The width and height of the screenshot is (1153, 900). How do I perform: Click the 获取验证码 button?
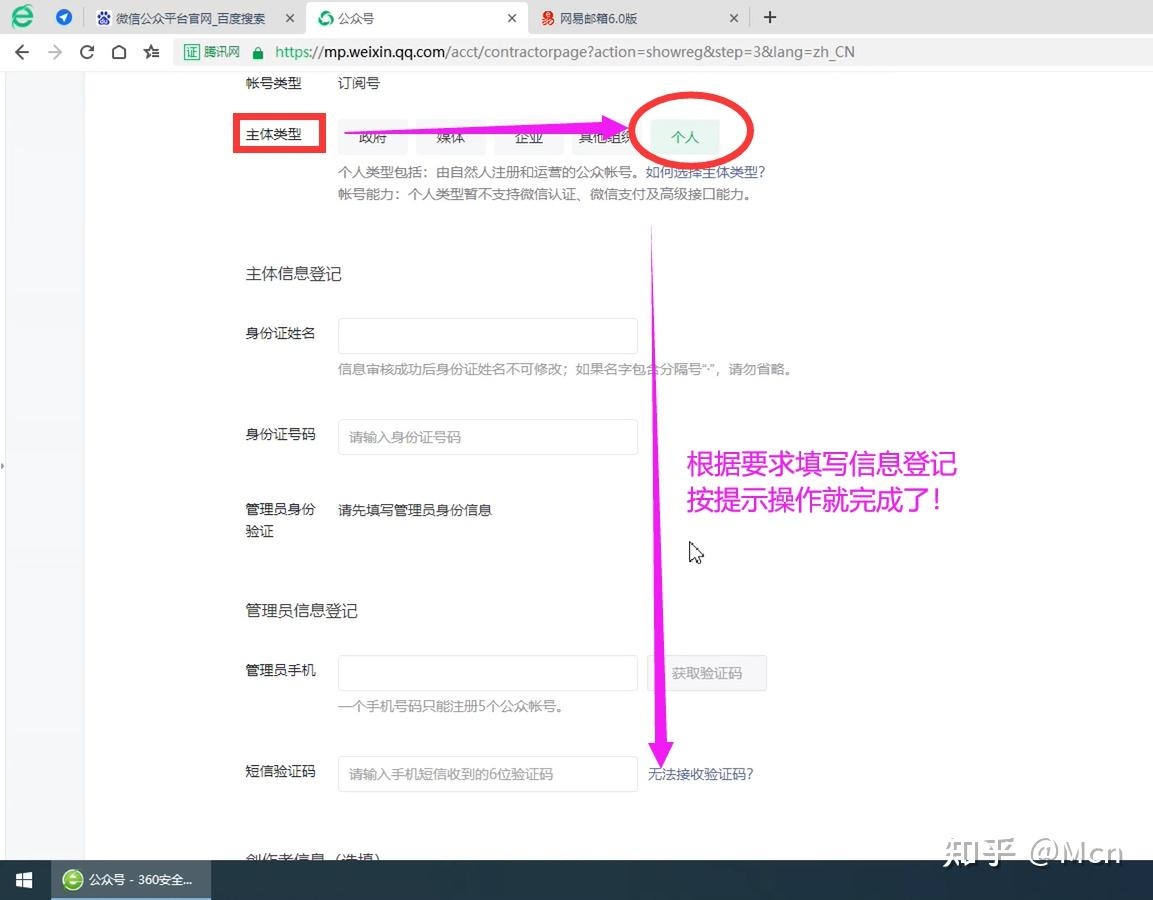click(x=707, y=673)
